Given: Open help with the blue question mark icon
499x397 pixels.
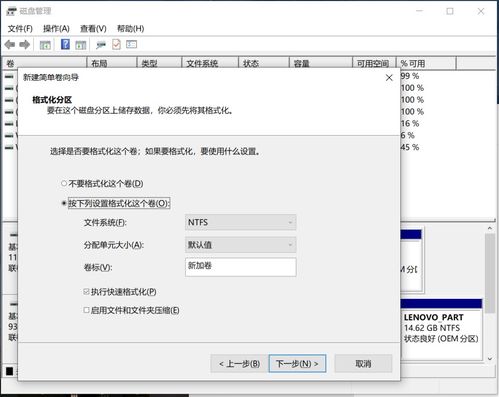Looking at the screenshot, I should click(x=65, y=44).
